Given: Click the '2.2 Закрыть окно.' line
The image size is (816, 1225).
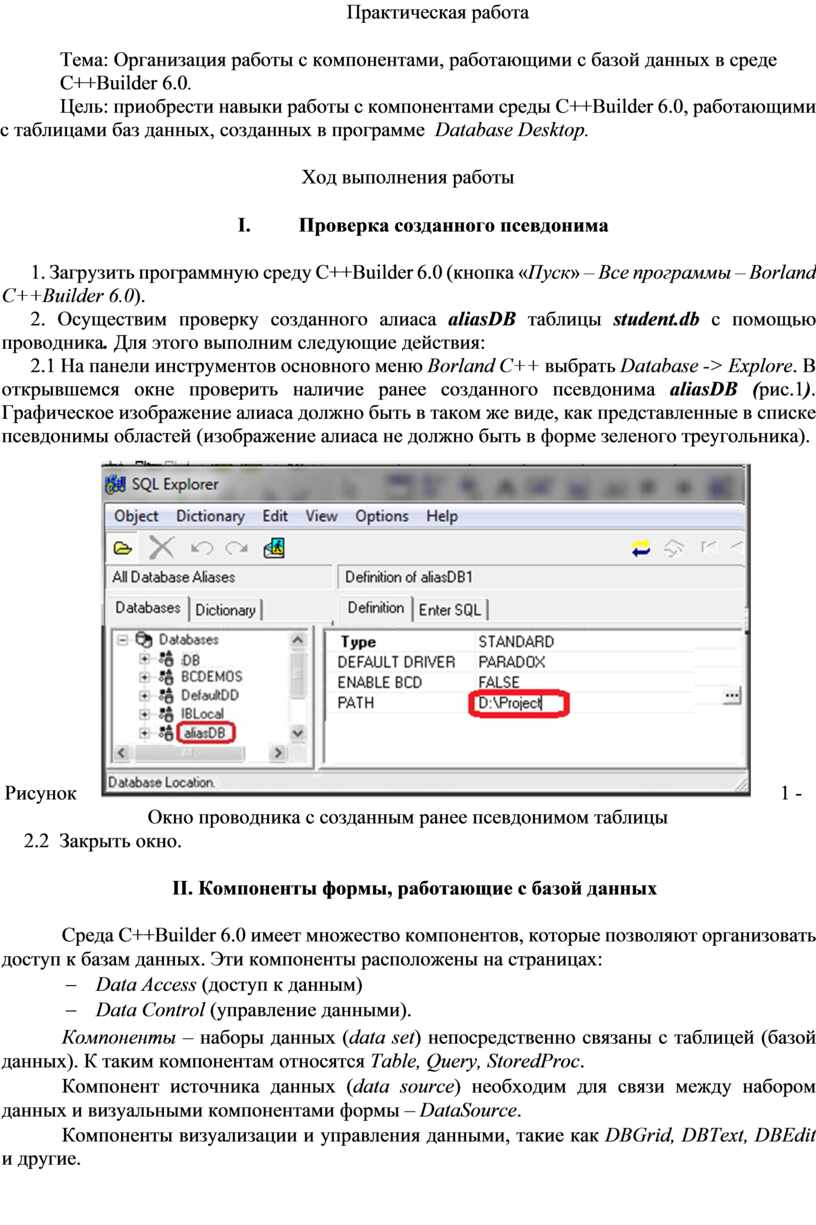Looking at the screenshot, I should [x=103, y=842].
